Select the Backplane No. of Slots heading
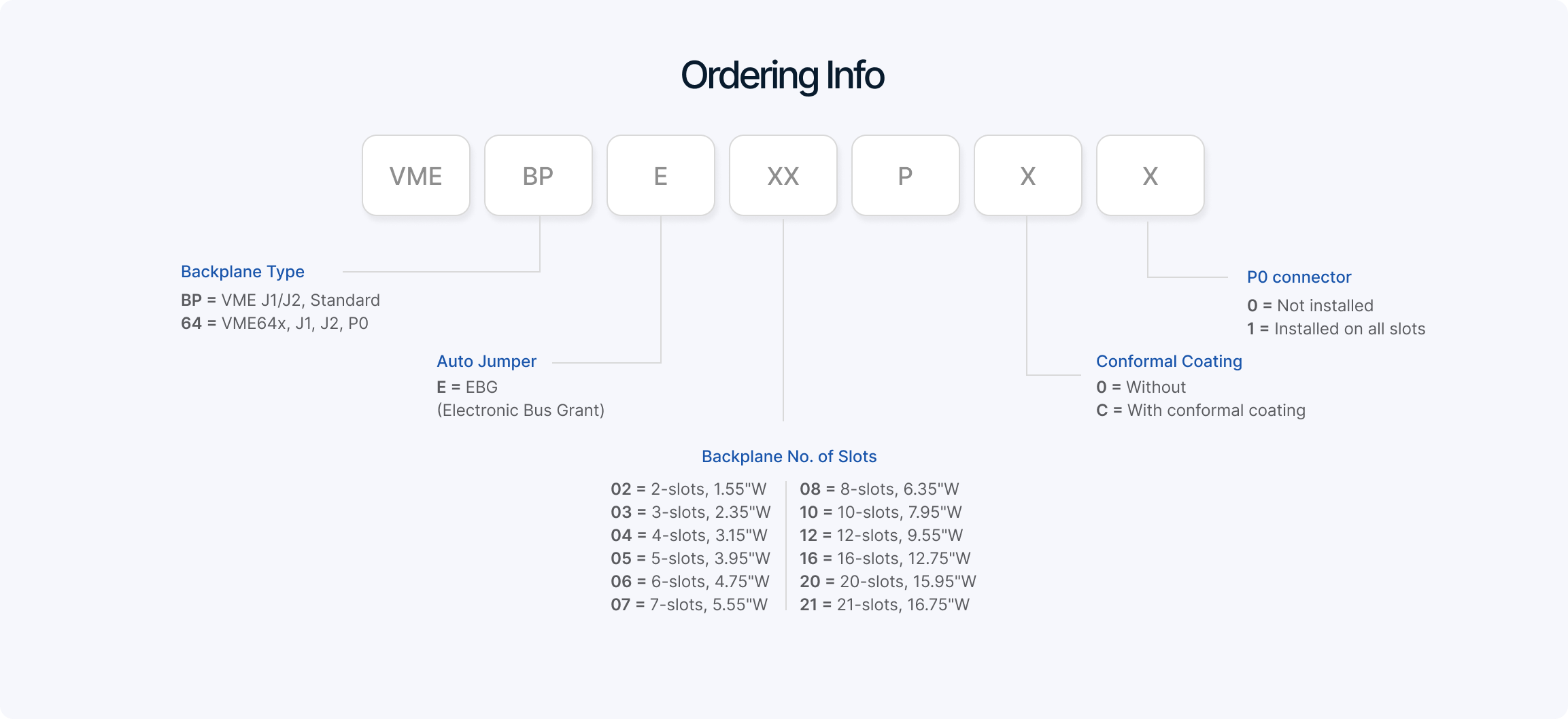 point(789,457)
